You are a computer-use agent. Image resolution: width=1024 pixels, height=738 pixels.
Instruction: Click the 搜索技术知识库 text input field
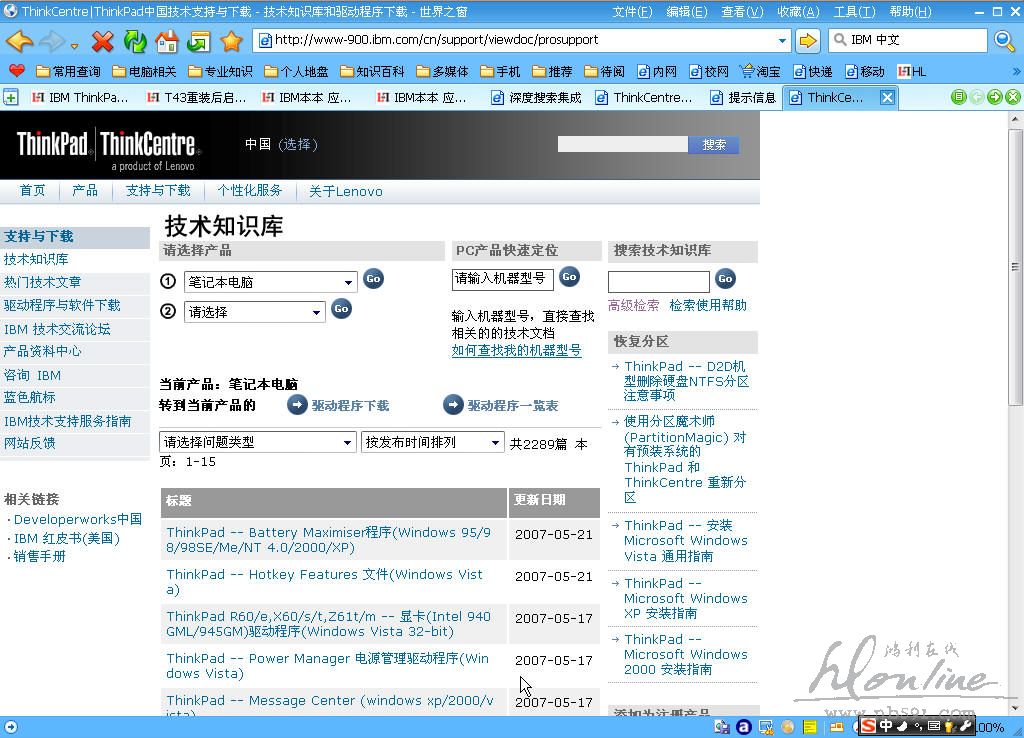point(658,282)
